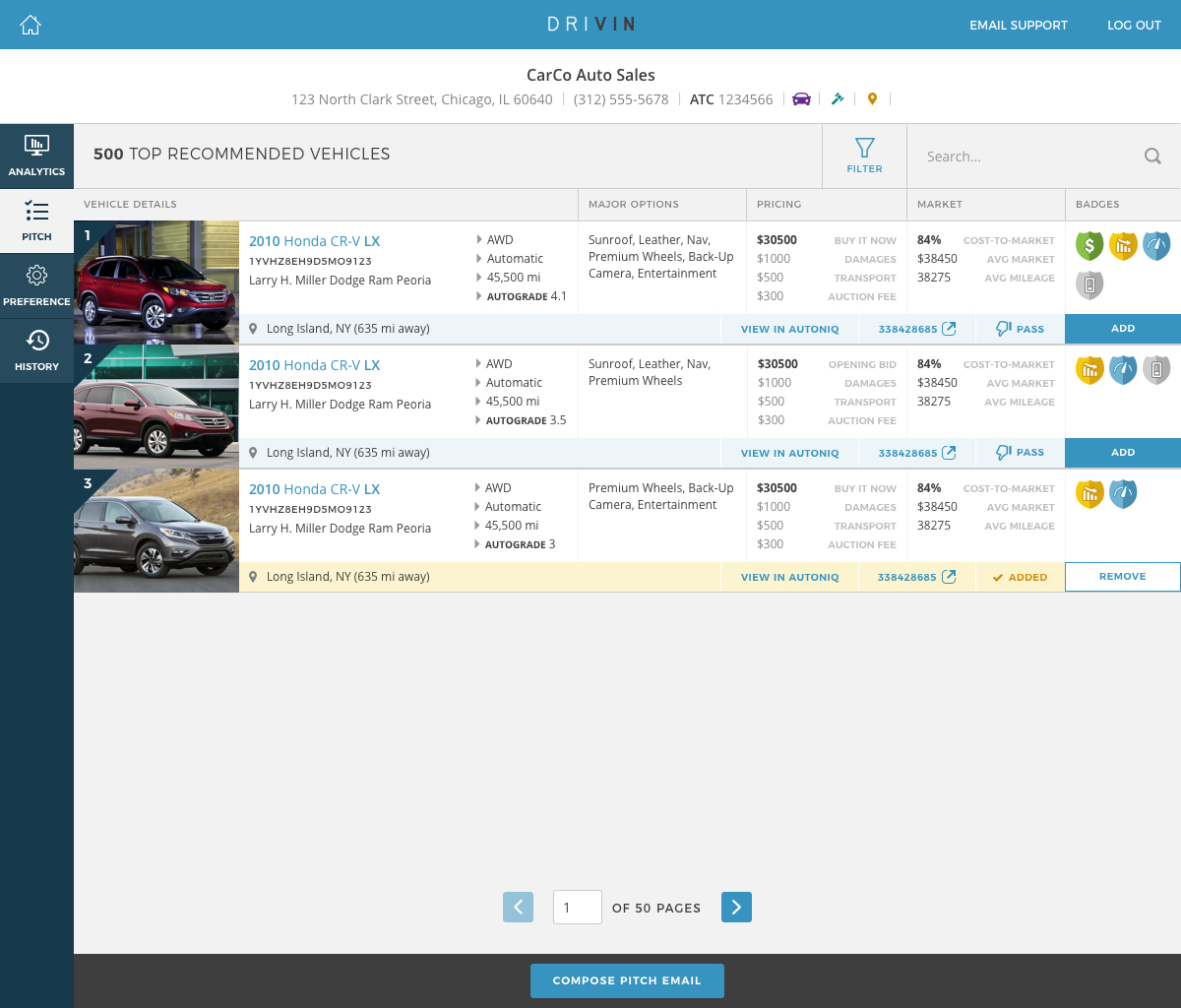Click the yellow chart badge on vehicle 1
1181x1008 pixels.
coord(1123,246)
